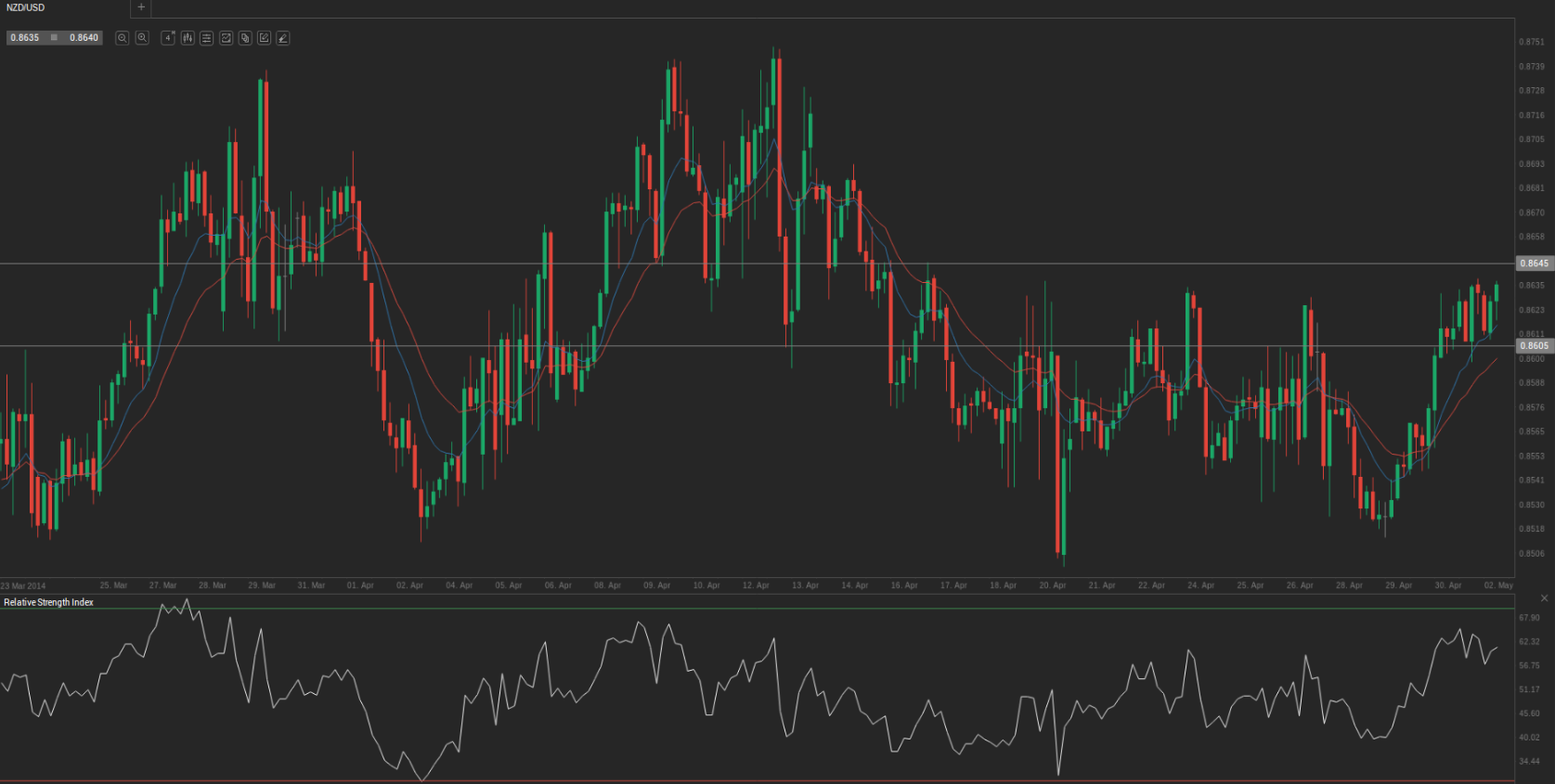Open the indicators chart icon

226,38
